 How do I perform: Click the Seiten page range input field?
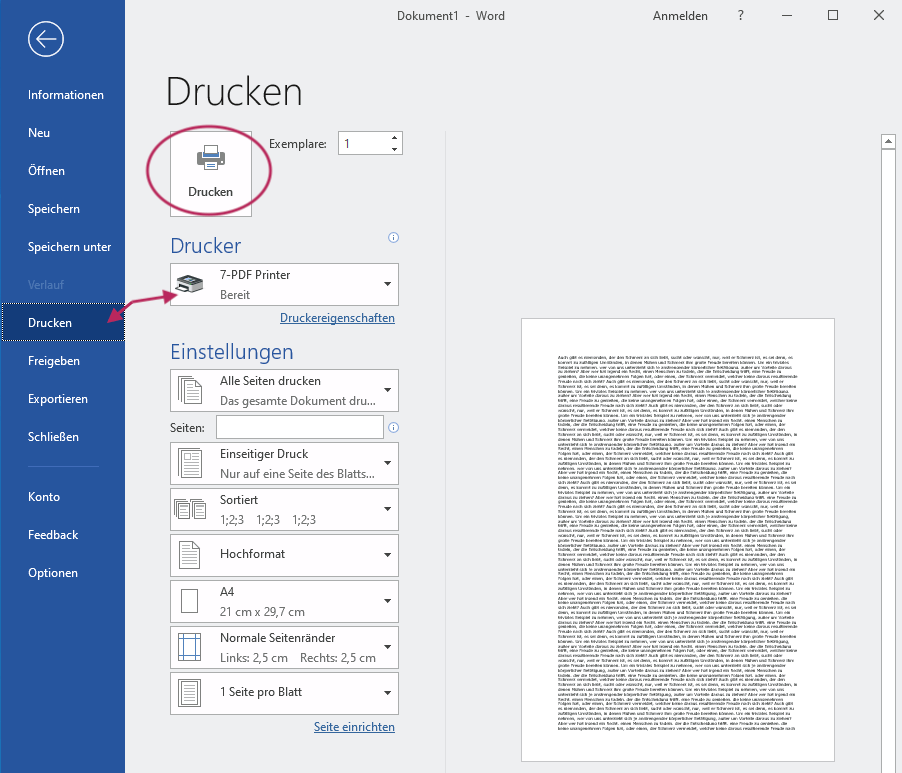[x=300, y=427]
